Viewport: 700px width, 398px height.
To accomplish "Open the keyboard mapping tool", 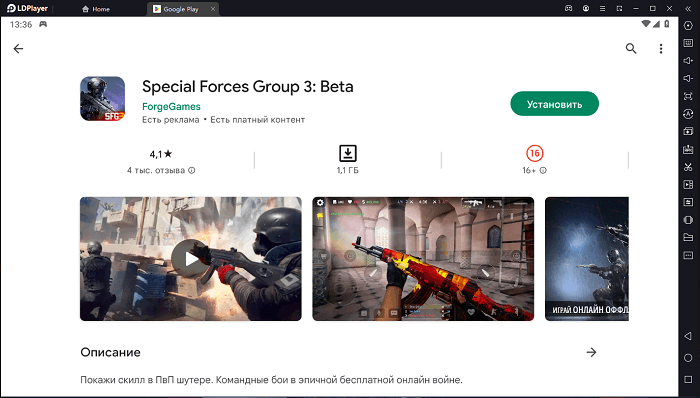I will click(x=688, y=43).
